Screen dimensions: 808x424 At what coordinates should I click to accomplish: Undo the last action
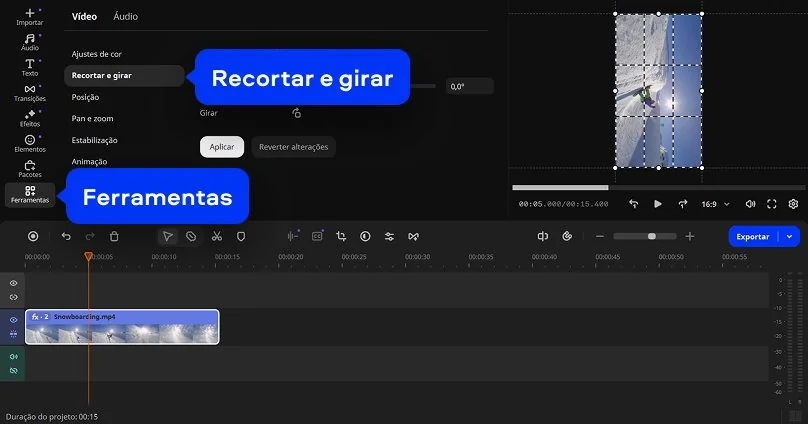(66, 236)
